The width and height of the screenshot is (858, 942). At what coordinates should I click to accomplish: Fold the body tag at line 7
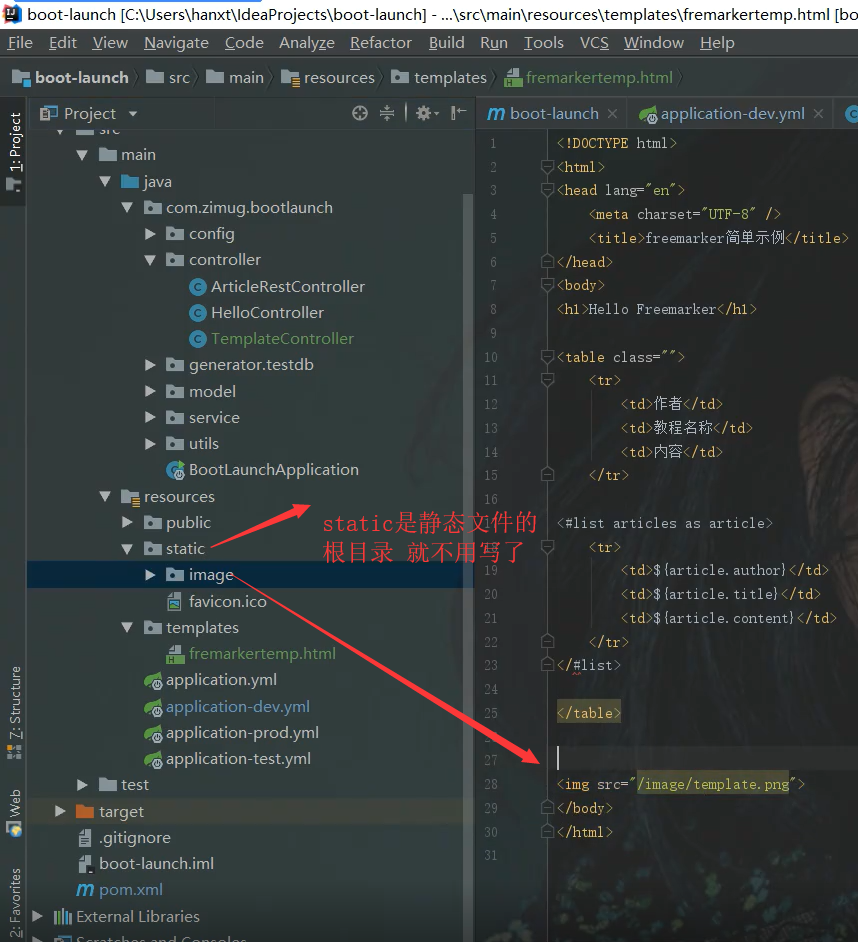coord(547,285)
